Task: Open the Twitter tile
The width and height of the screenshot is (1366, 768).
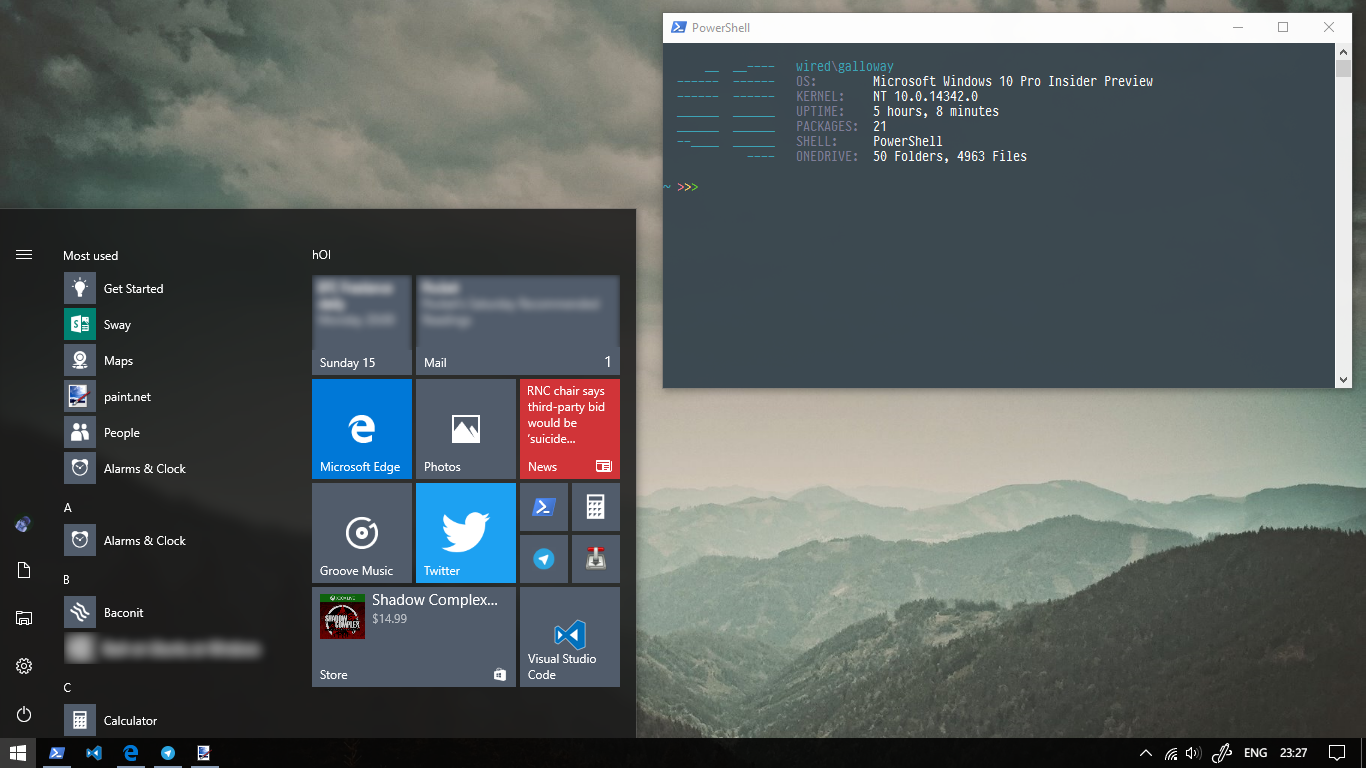Action: [466, 533]
